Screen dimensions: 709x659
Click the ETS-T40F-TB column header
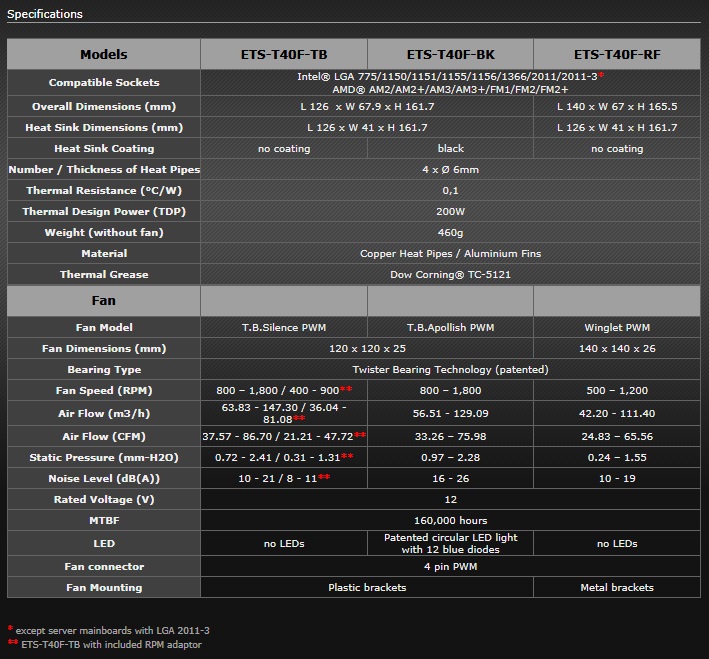[x=284, y=54]
